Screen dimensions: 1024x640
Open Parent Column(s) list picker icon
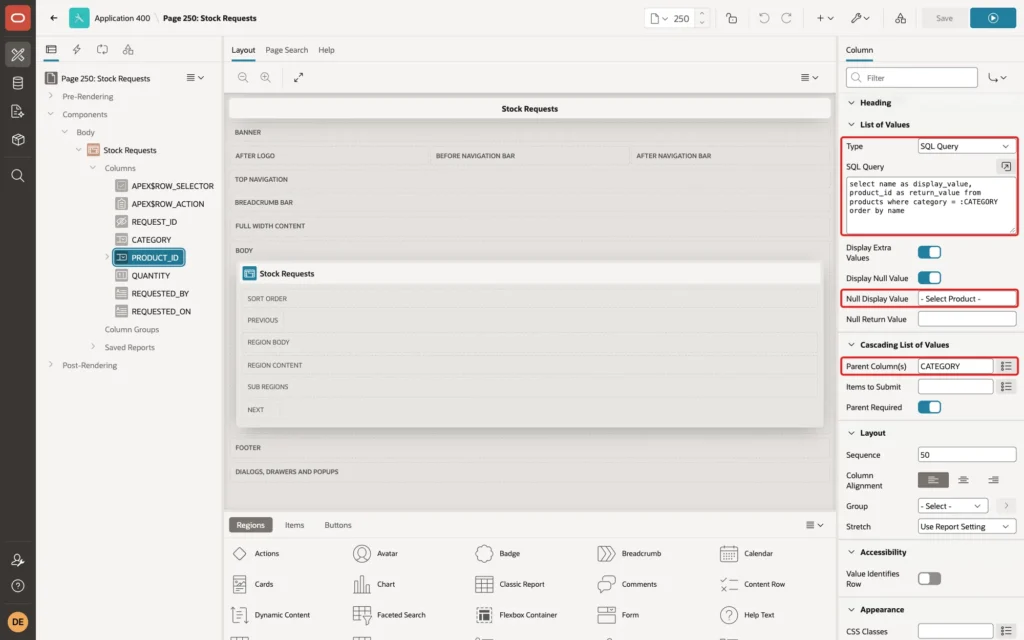[x=1006, y=366]
